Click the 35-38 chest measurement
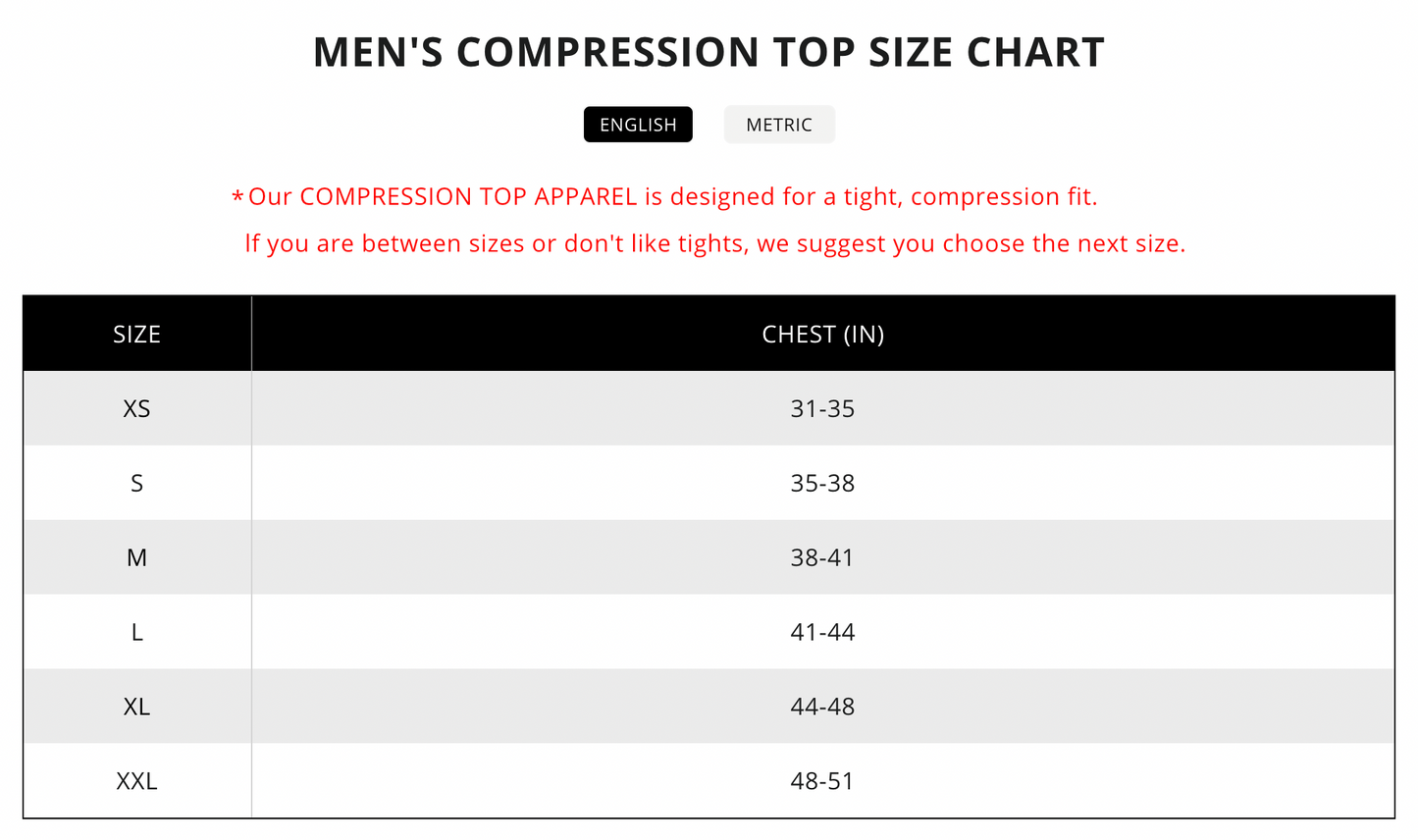Viewport: 1418px width, 840px height. [x=822, y=483]
